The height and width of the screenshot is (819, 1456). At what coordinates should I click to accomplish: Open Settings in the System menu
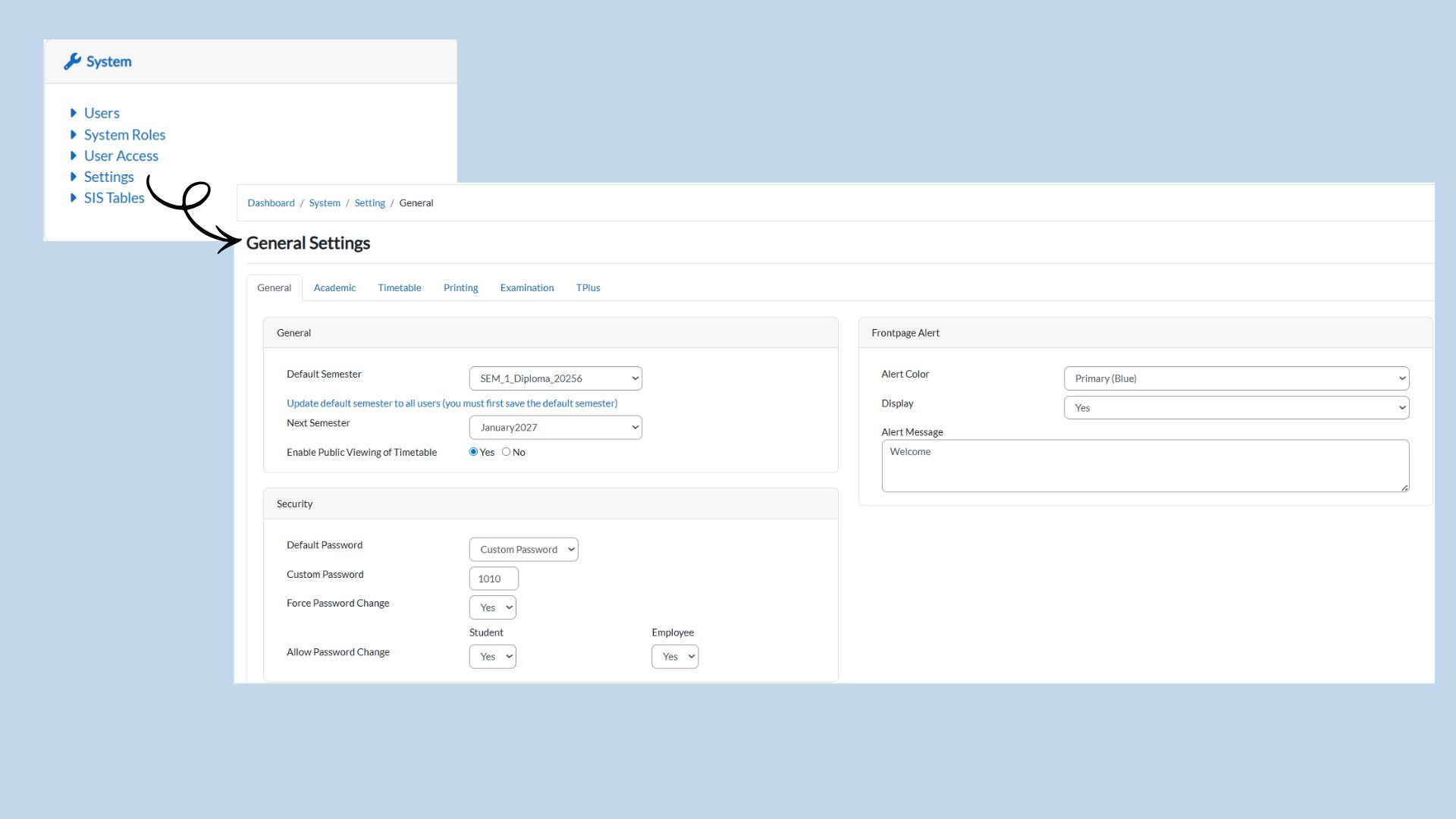108,177
